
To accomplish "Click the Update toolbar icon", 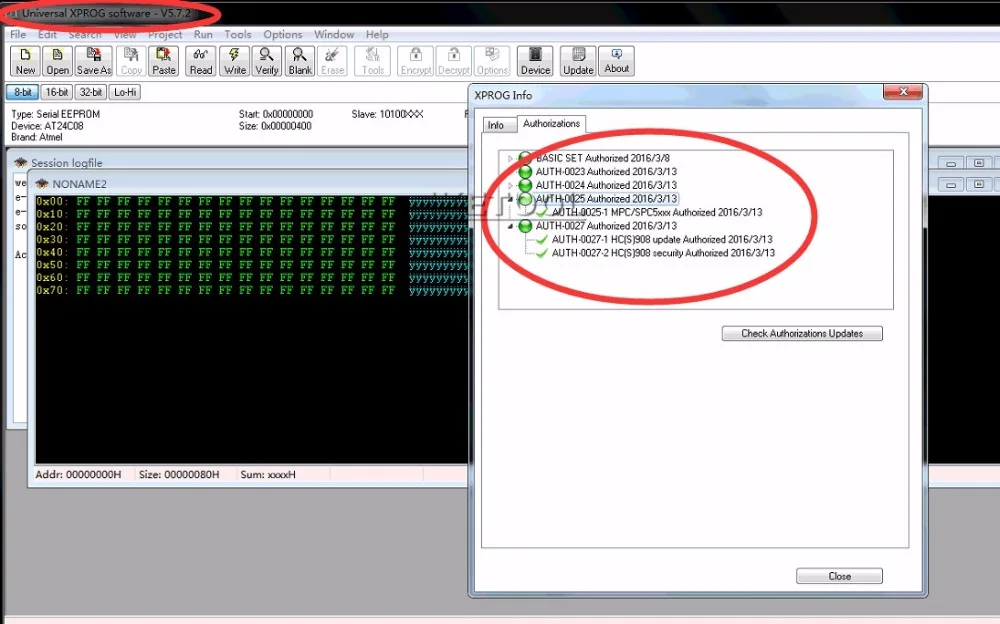I will 578,61.
